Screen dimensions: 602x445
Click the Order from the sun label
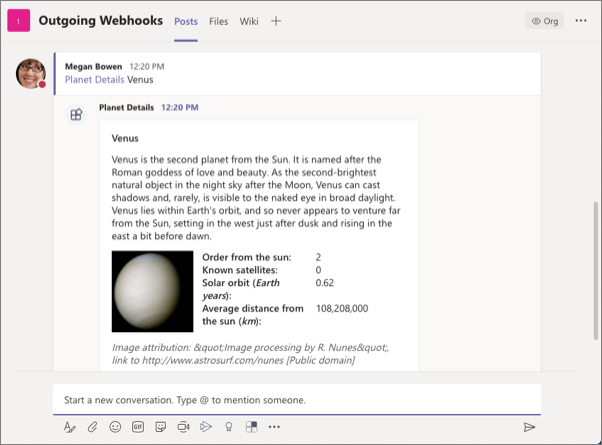tap(246, 257)
